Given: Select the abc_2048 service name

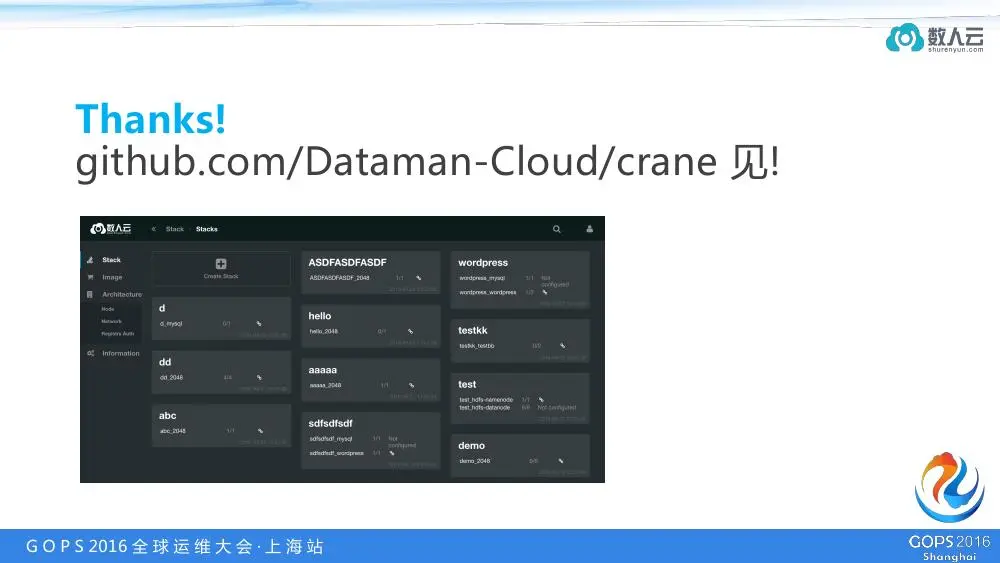Looking at the screenshot, I should [x=172, y=431].
